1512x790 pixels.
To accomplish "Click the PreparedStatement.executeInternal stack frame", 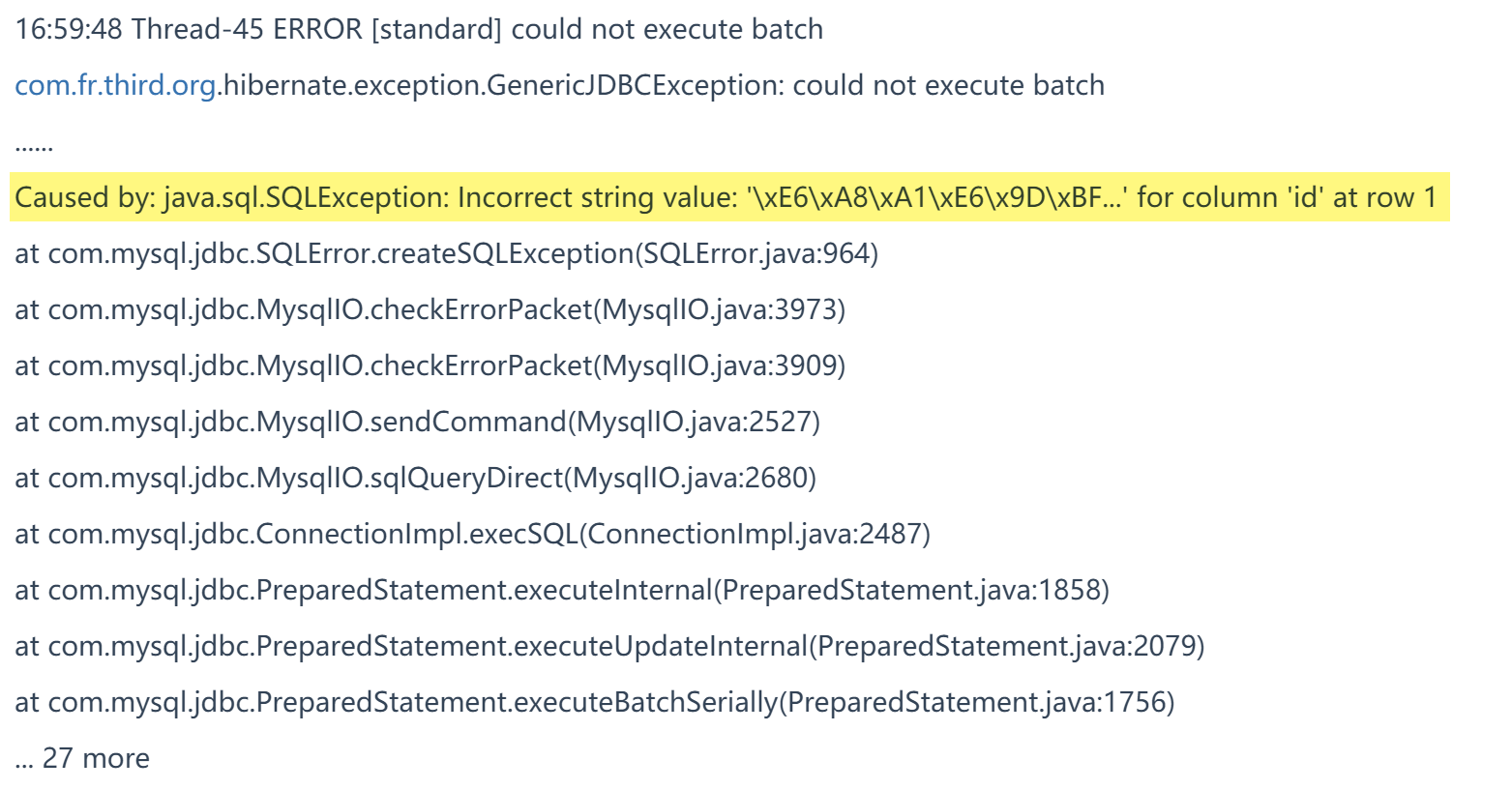I will pyautogui.click(x=562, y=591).
